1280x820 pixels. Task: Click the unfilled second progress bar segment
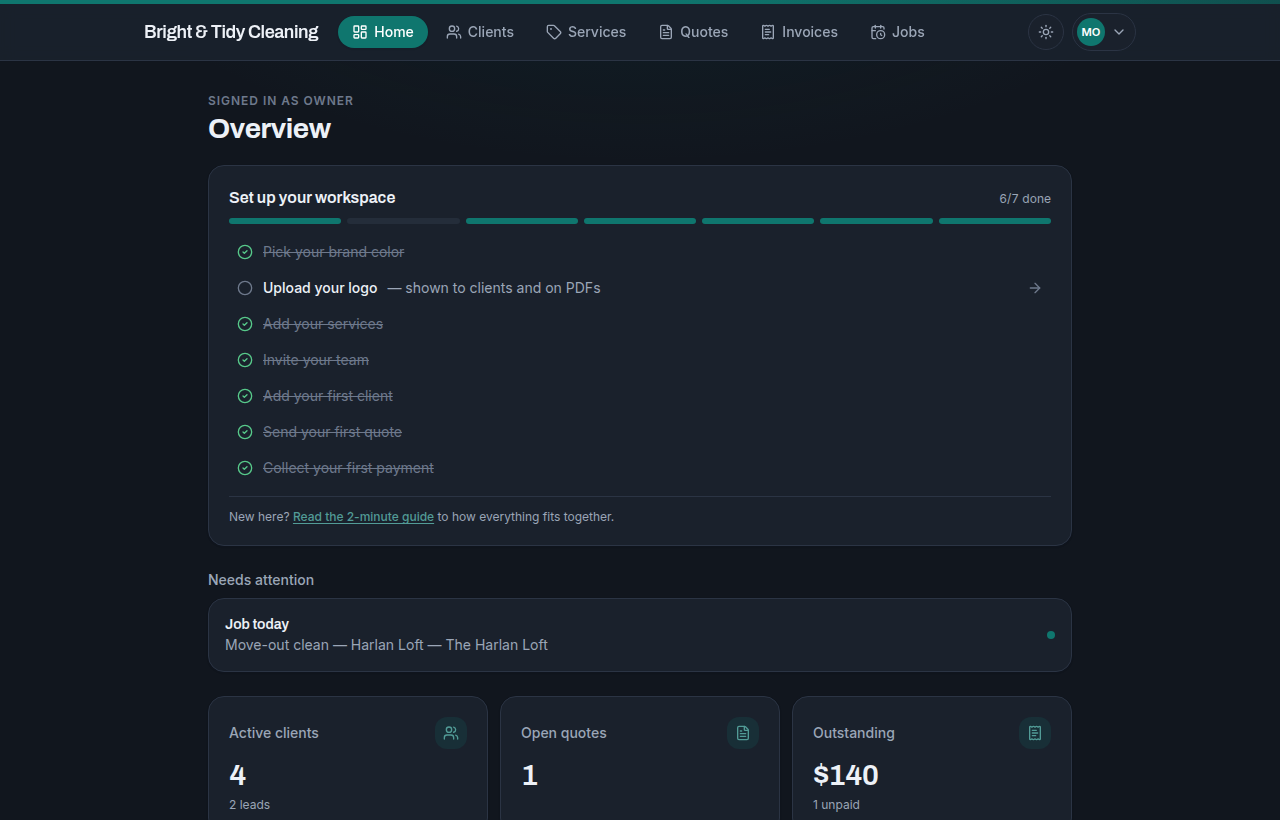click(x=404, y=221)
